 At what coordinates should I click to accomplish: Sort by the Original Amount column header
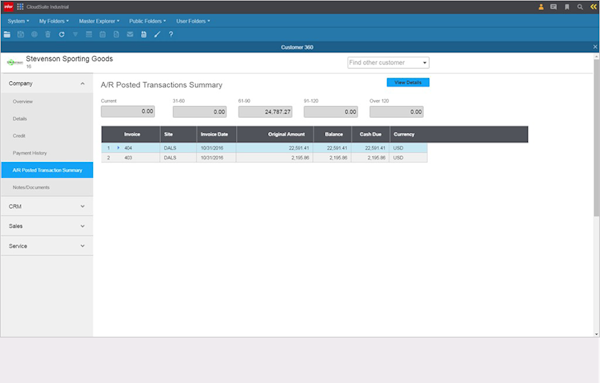(275, 134)
